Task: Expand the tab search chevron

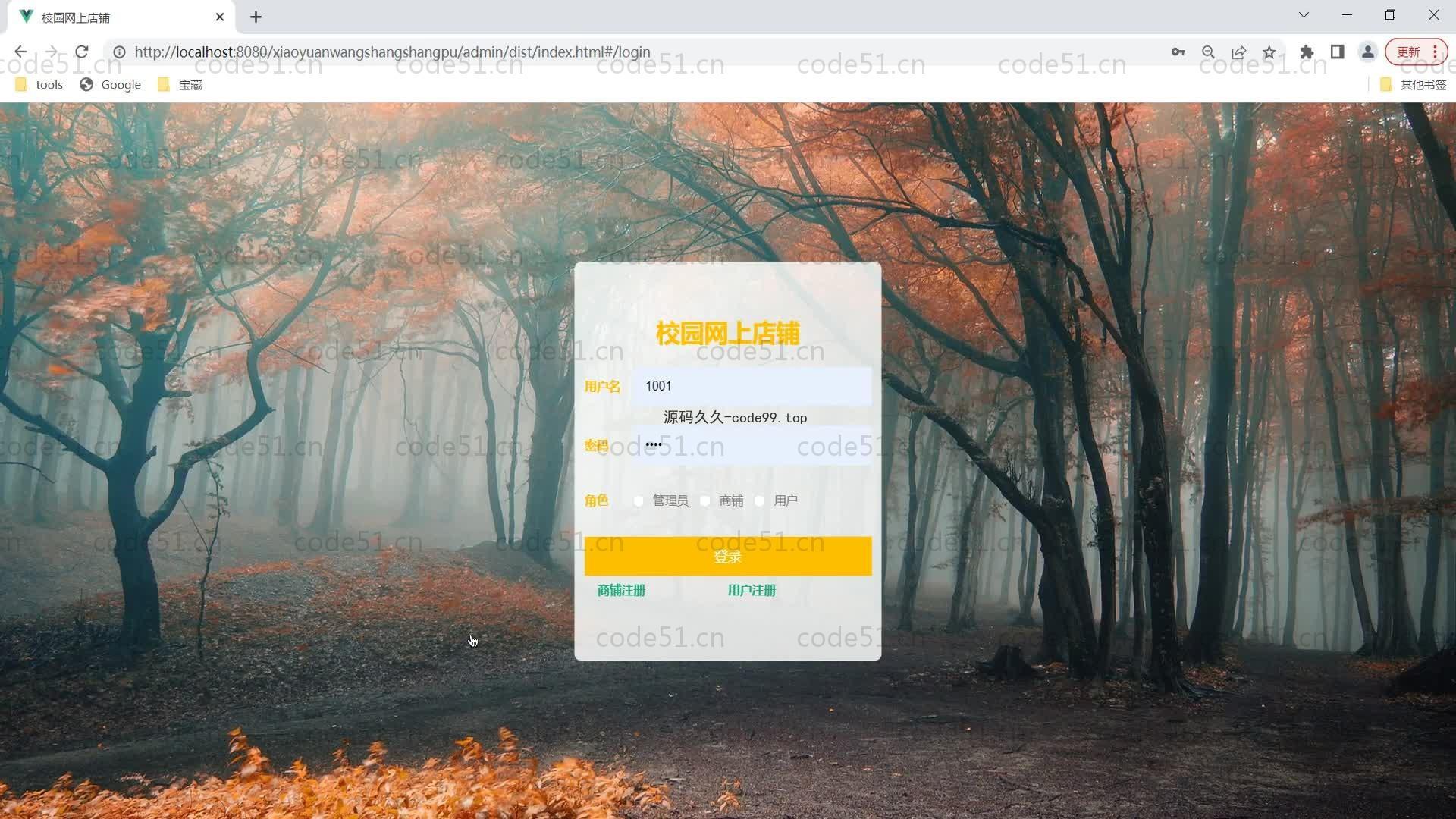Action: pos(1304,15)
